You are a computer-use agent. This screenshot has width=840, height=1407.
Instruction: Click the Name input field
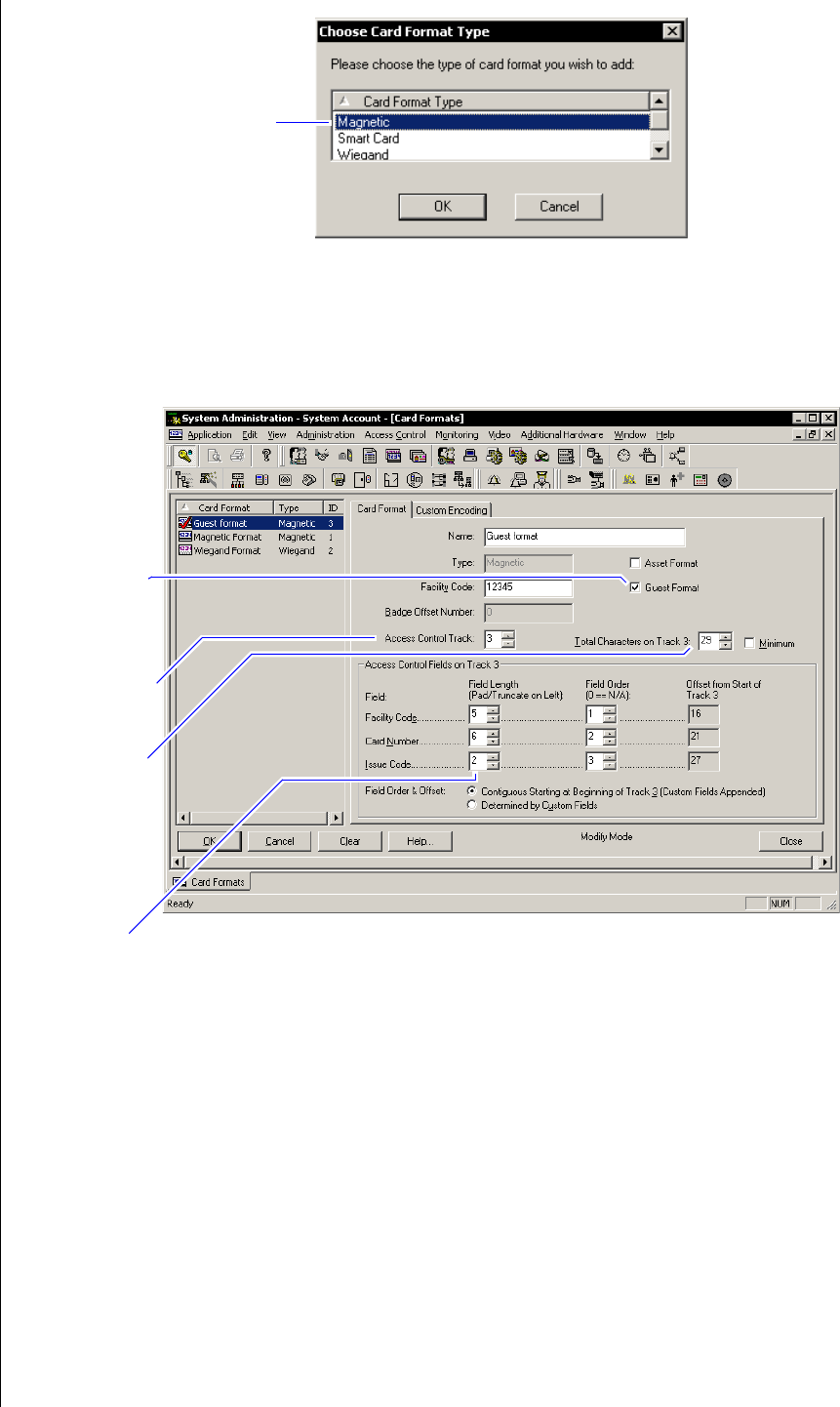pyautogui.click(x=584, y=537)
